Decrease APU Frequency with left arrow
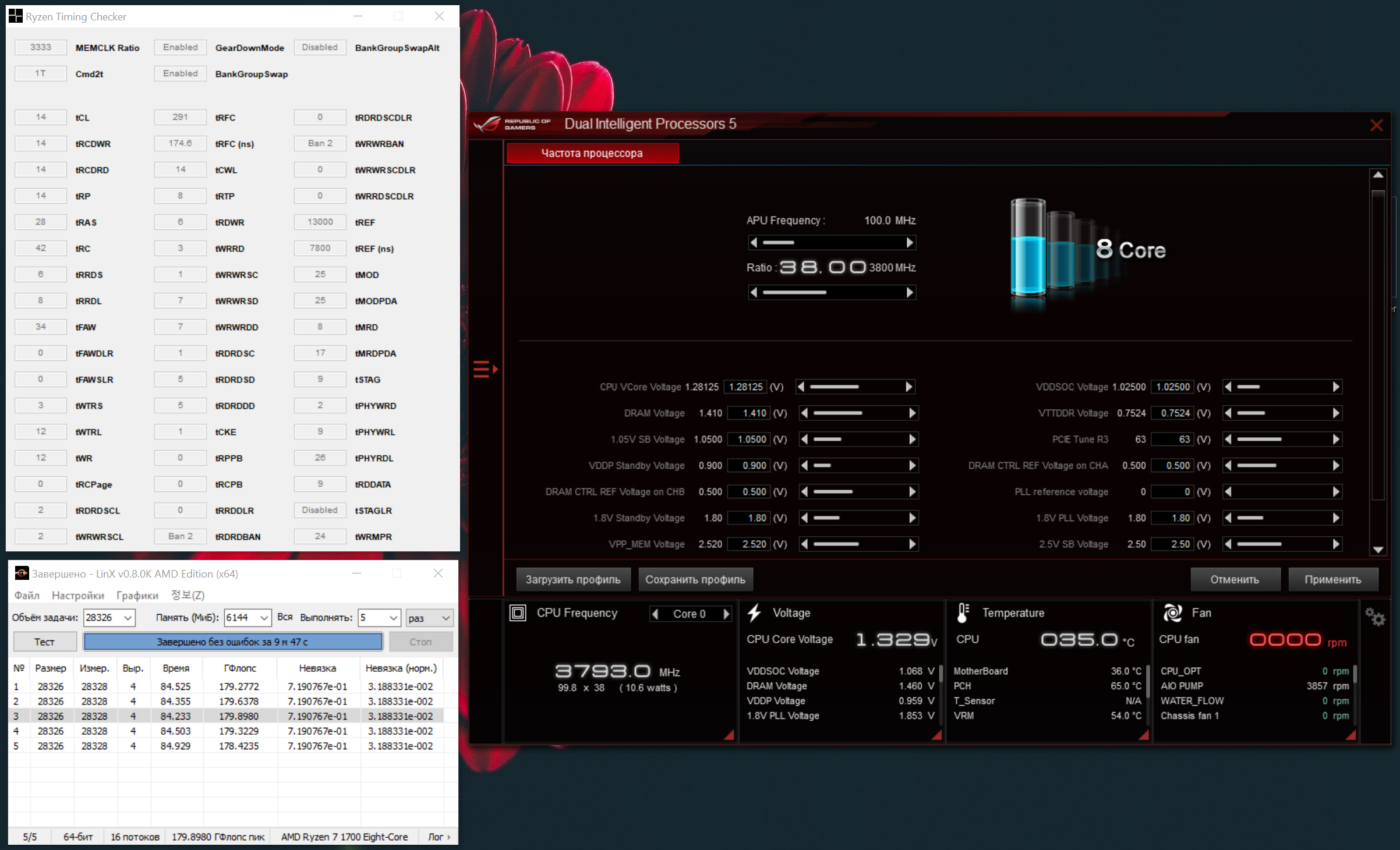The image size is (1400, 850). [754, 242]
